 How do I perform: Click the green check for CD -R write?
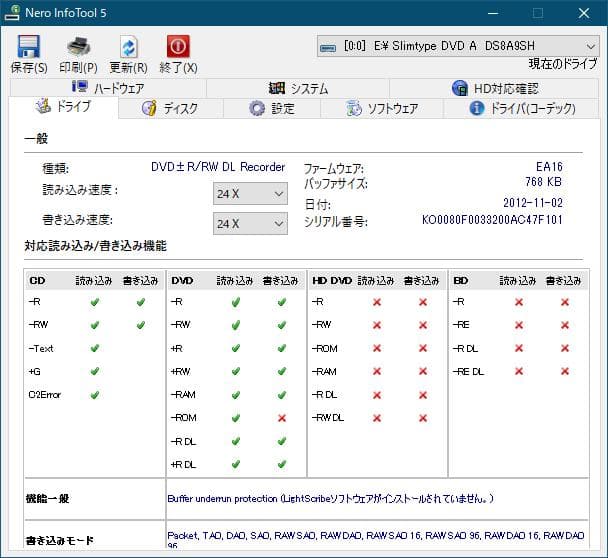[x=141, y=302]
